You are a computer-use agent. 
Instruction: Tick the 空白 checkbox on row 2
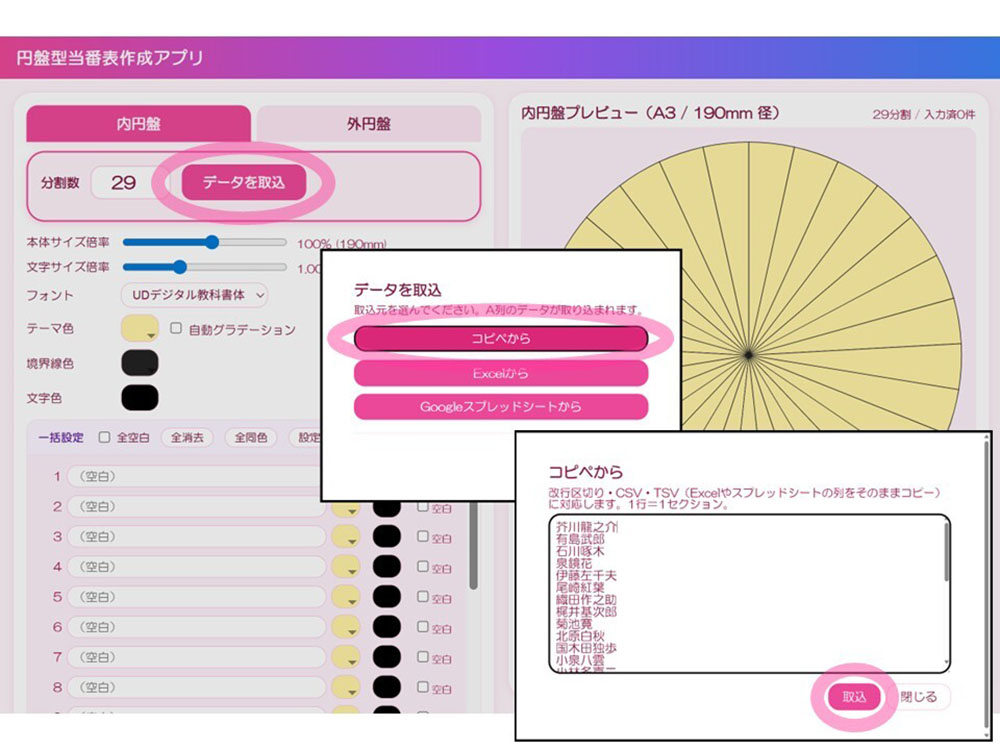coord(423,506)
